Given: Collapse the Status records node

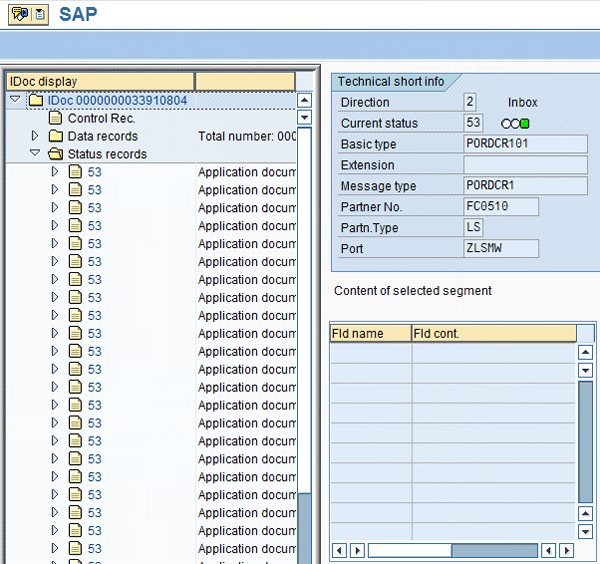Looking at the screenshot, I should coord(35,155).
